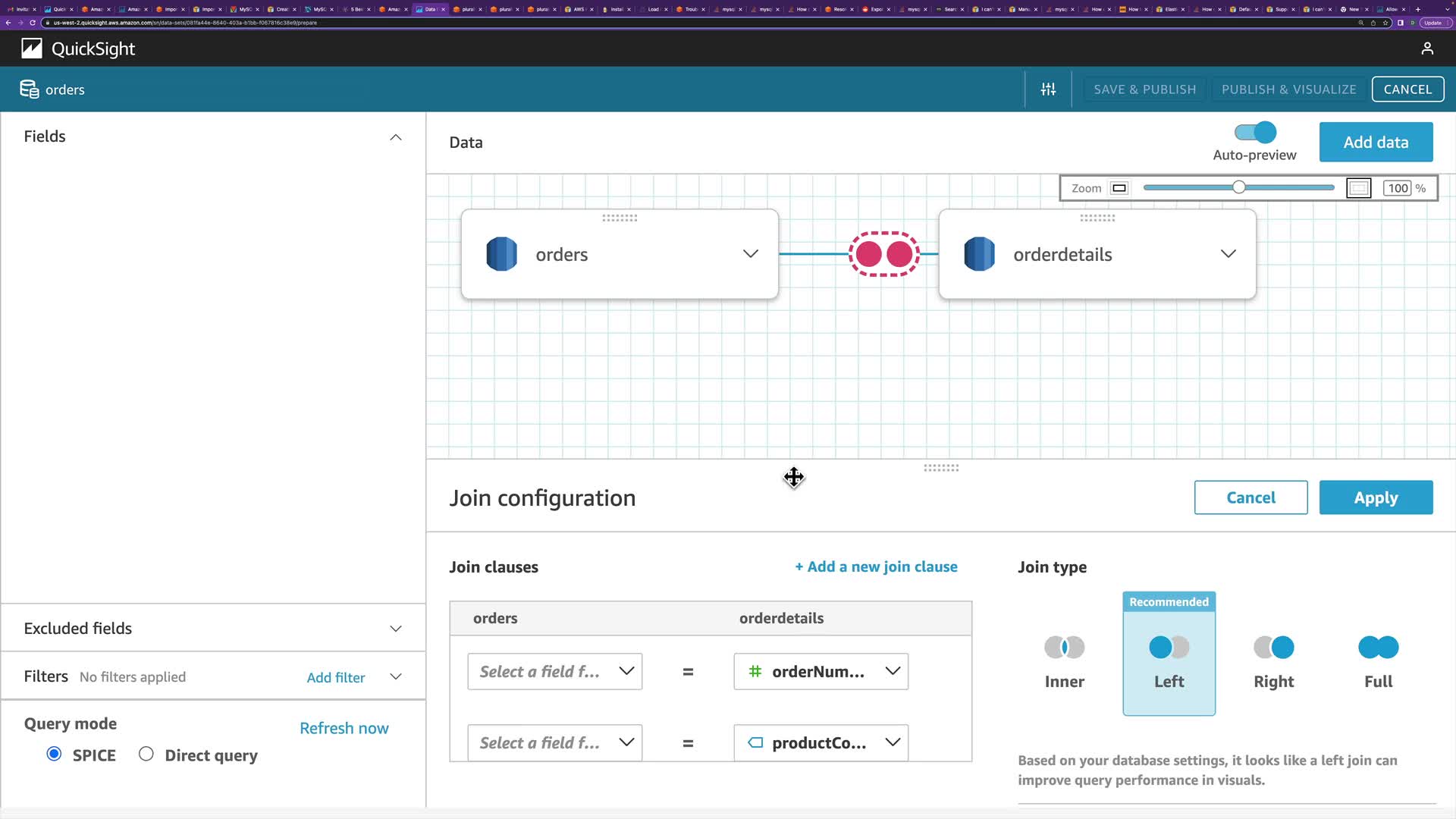
Task: Select the SPICE query mode
Action: click(x=54, y=754)
